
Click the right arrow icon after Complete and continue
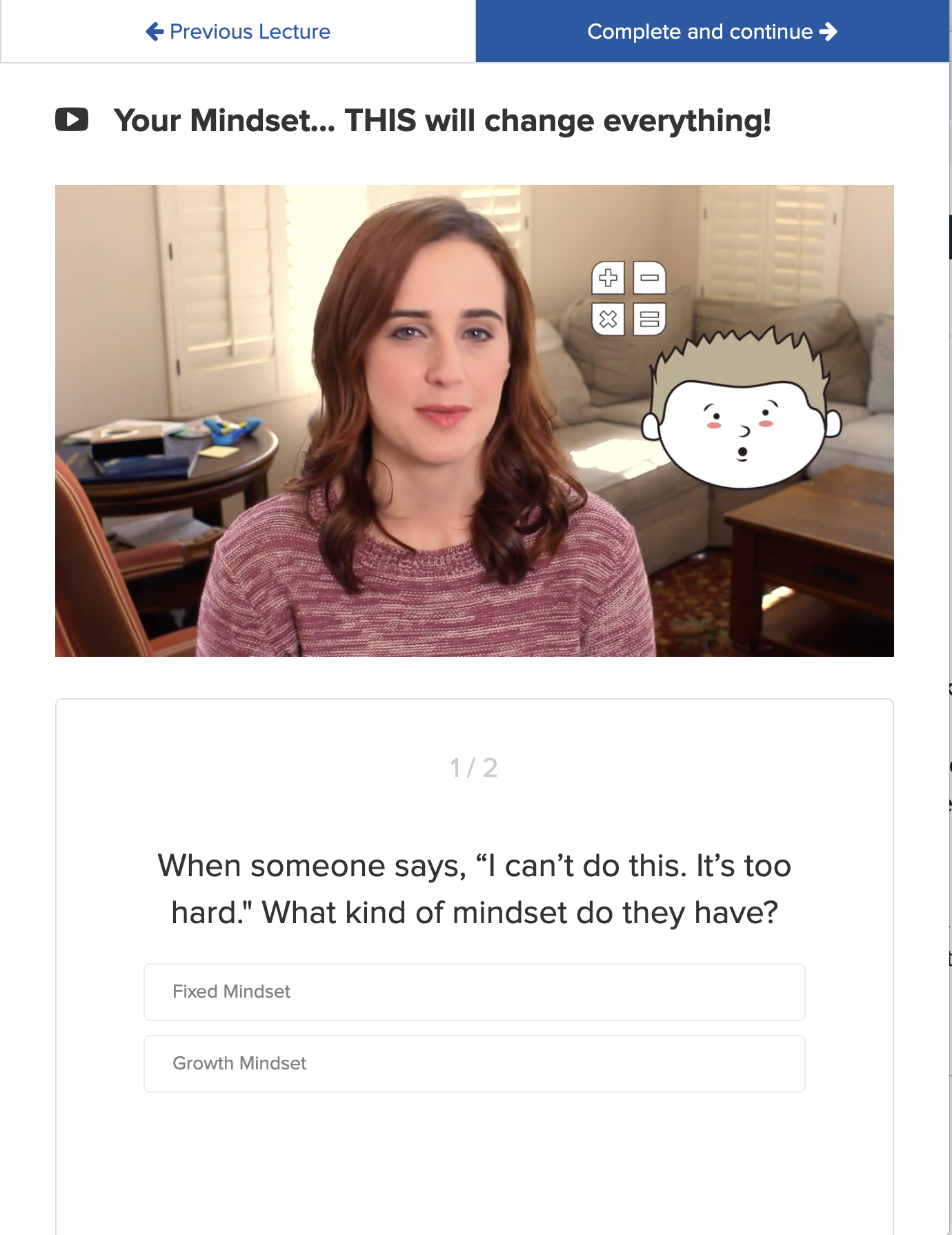coord(829,32)
